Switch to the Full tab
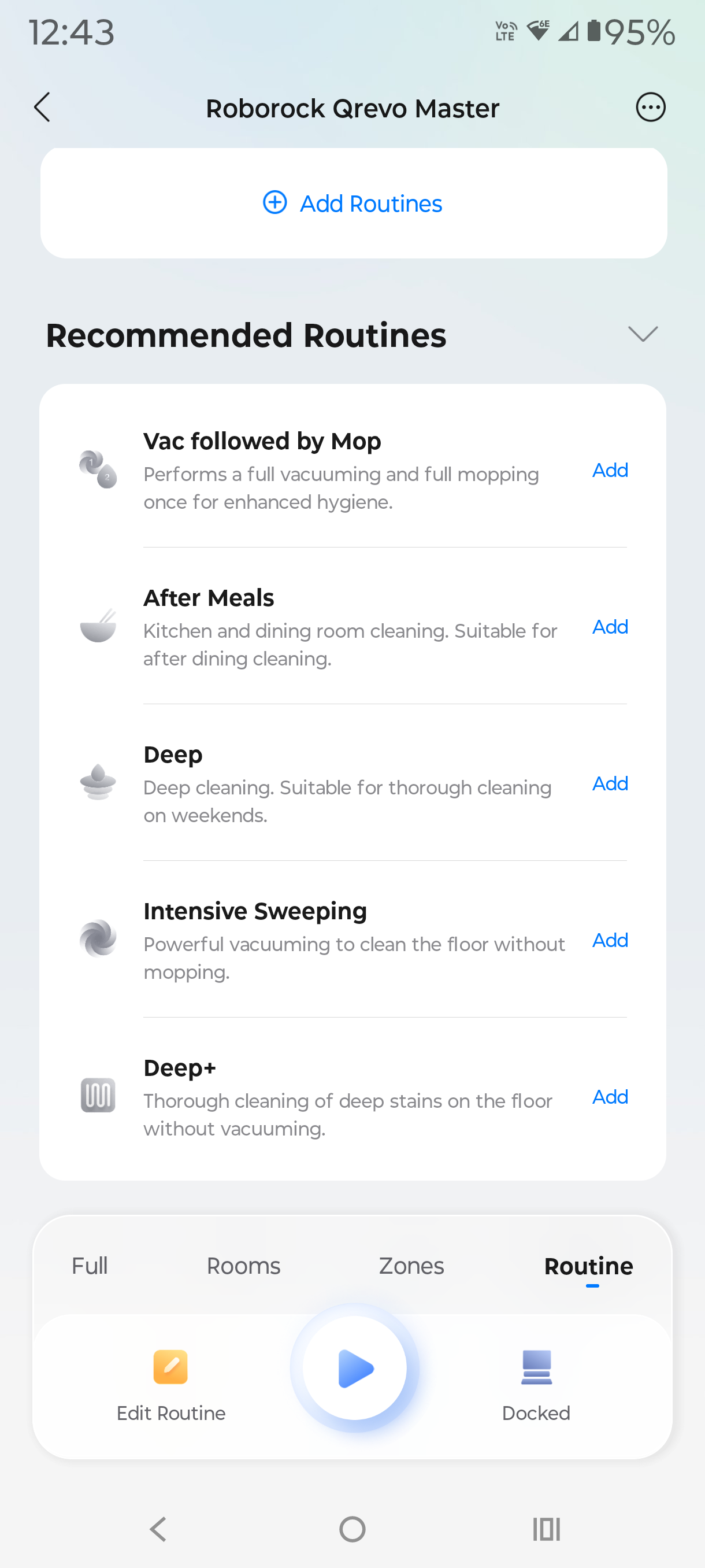705x1568 pixels. tap(90, 1266)
